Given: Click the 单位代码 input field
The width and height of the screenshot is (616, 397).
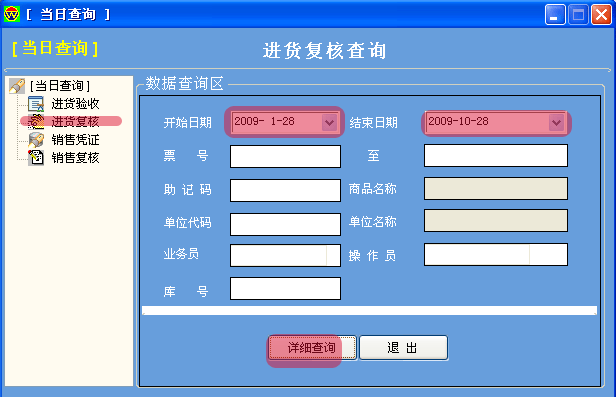Looking at the screenshot, I should (285, 224).
